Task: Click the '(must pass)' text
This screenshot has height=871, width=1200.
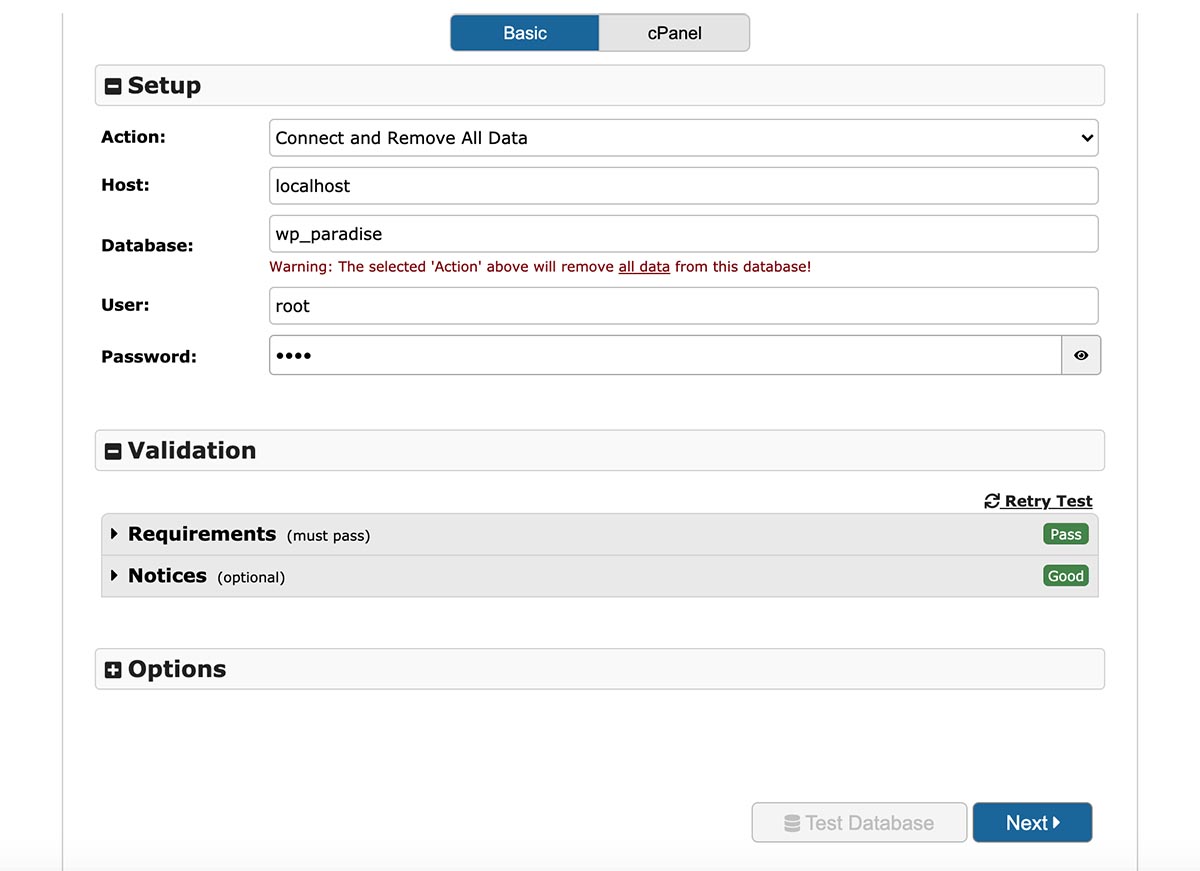Action: tap(328, 536)
